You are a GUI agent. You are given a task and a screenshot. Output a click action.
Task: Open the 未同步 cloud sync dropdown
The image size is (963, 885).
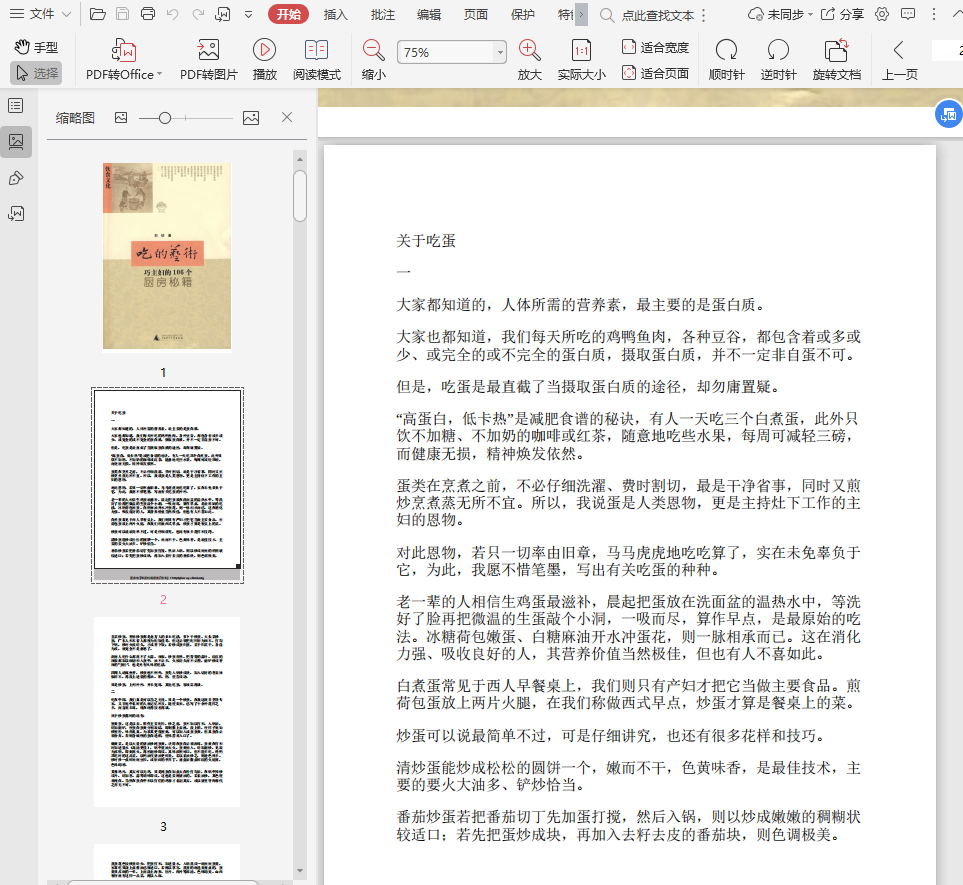781,14
